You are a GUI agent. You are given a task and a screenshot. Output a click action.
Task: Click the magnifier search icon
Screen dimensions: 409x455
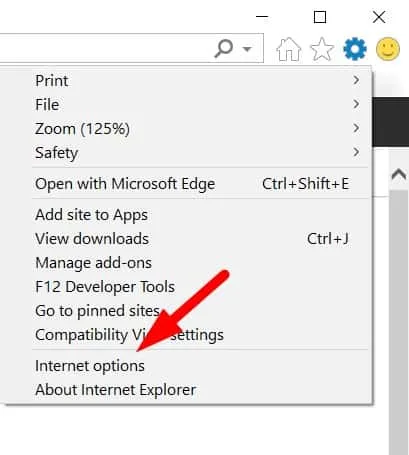point(223,49)
